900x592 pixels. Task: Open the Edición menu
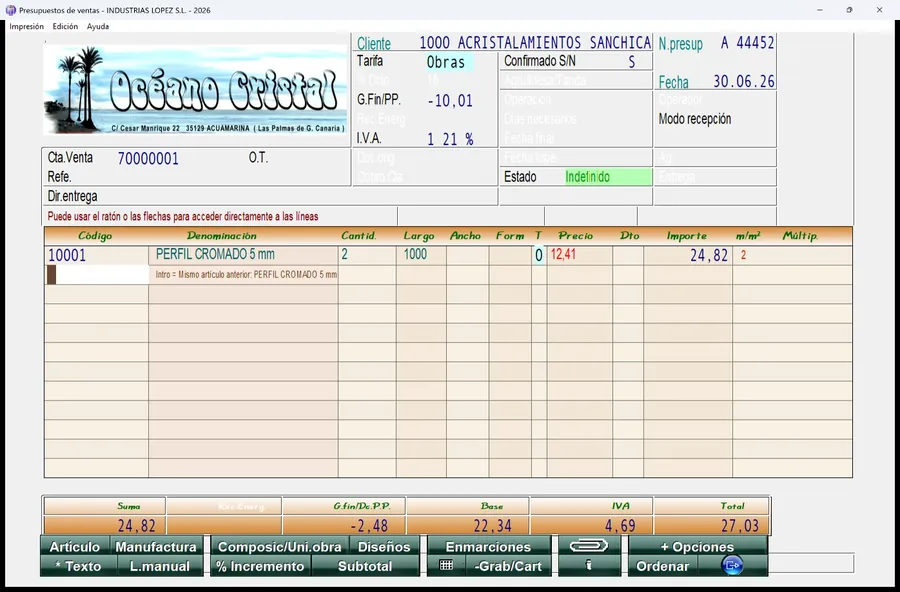pos(65,26)
